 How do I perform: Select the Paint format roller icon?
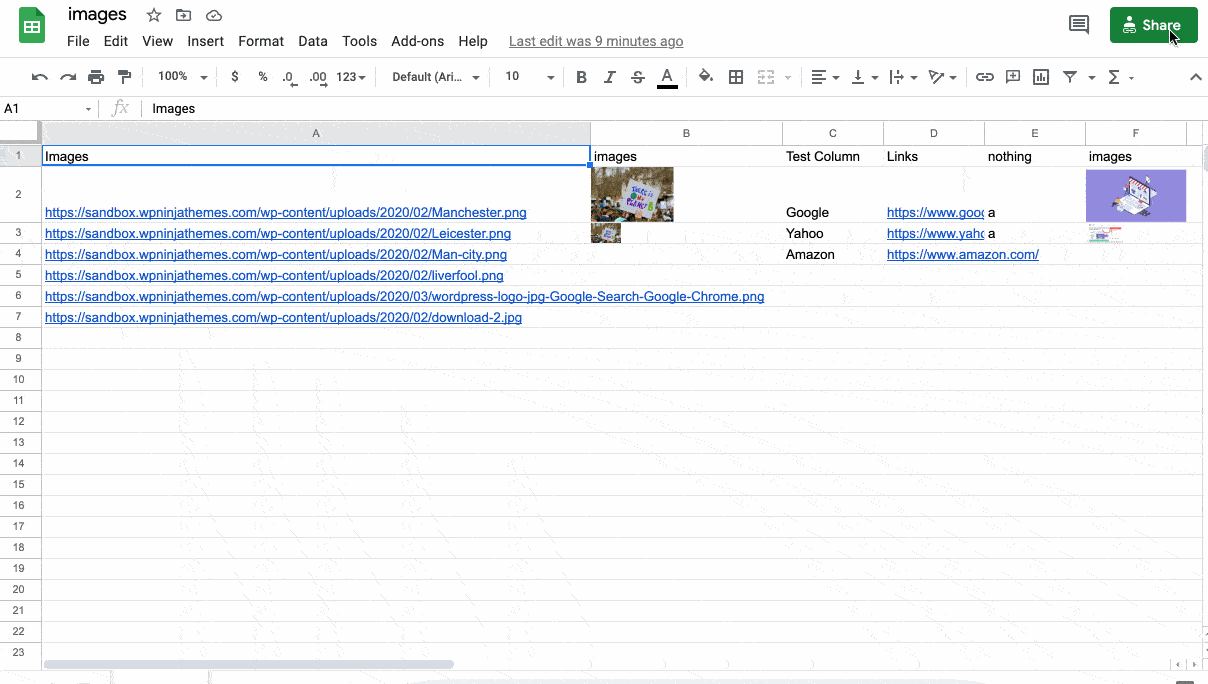click(124, 77)
